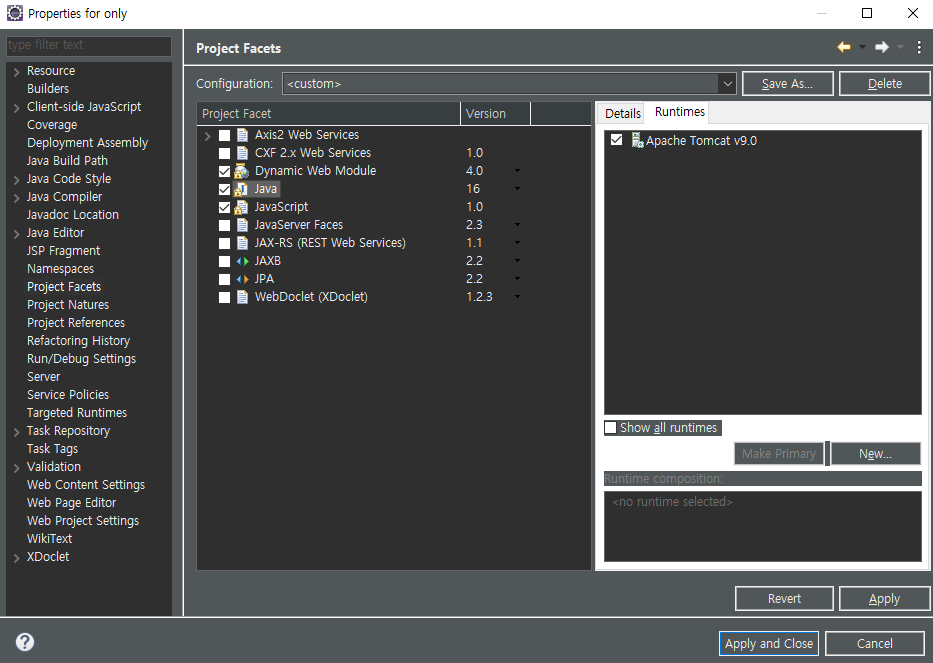Open Deployment Assembly page
Screen dimensions: 933x663
(x=87, y=143)
